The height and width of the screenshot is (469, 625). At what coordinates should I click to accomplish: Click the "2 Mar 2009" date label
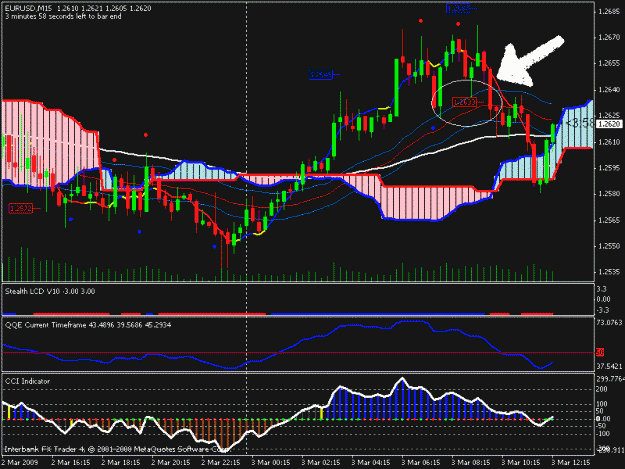tap(20, 463)
